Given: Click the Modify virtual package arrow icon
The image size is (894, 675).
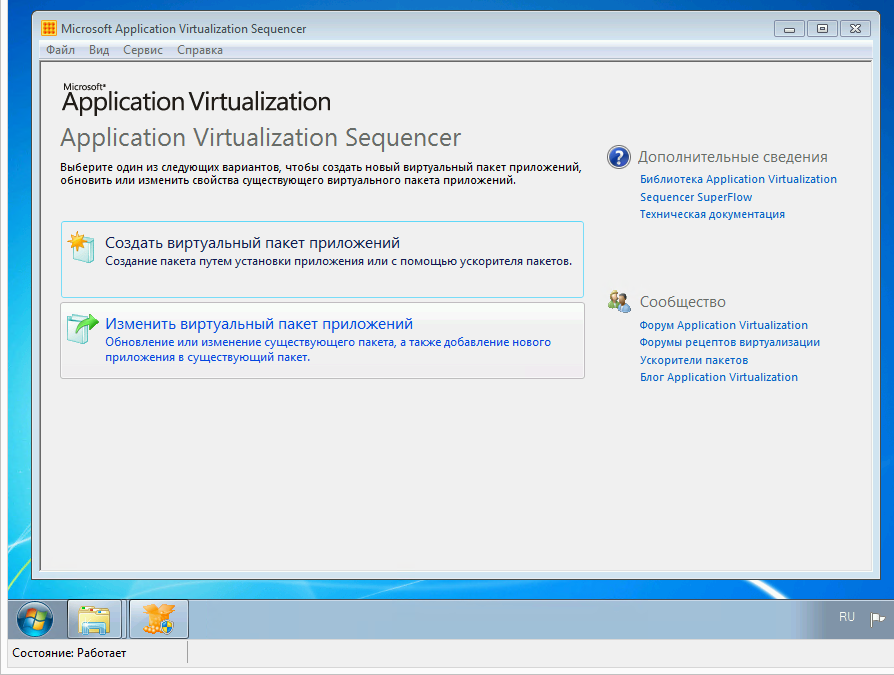Looking at the screenshot, I should pyautogui.click(x=82, y=329).
